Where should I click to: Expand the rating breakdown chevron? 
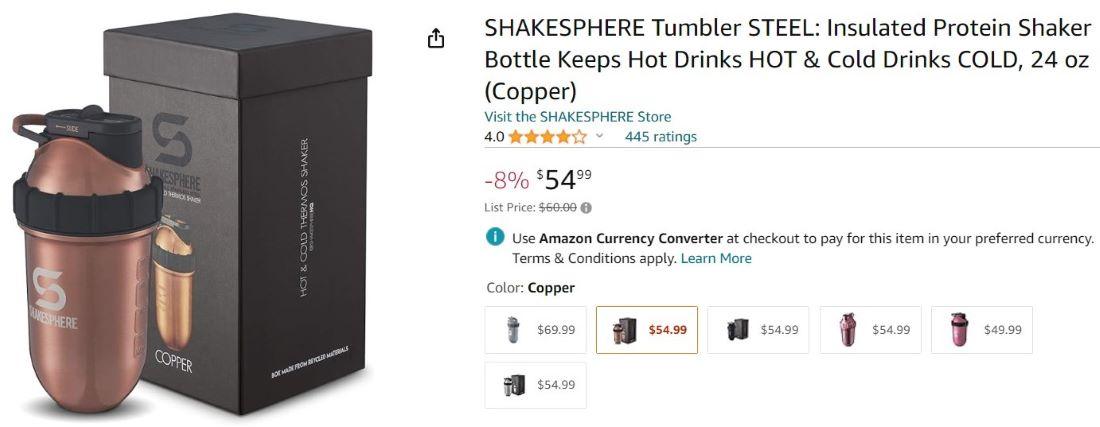[x=600, y=137]
